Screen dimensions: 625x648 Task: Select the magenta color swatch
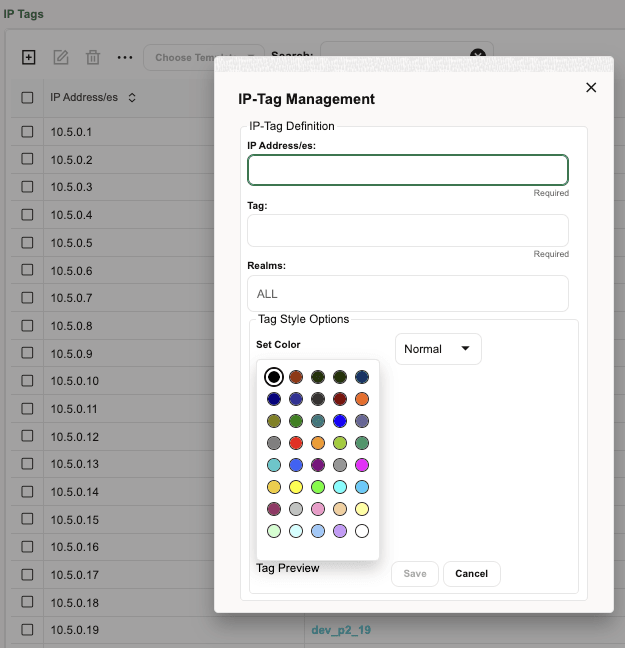click(362, 465)
